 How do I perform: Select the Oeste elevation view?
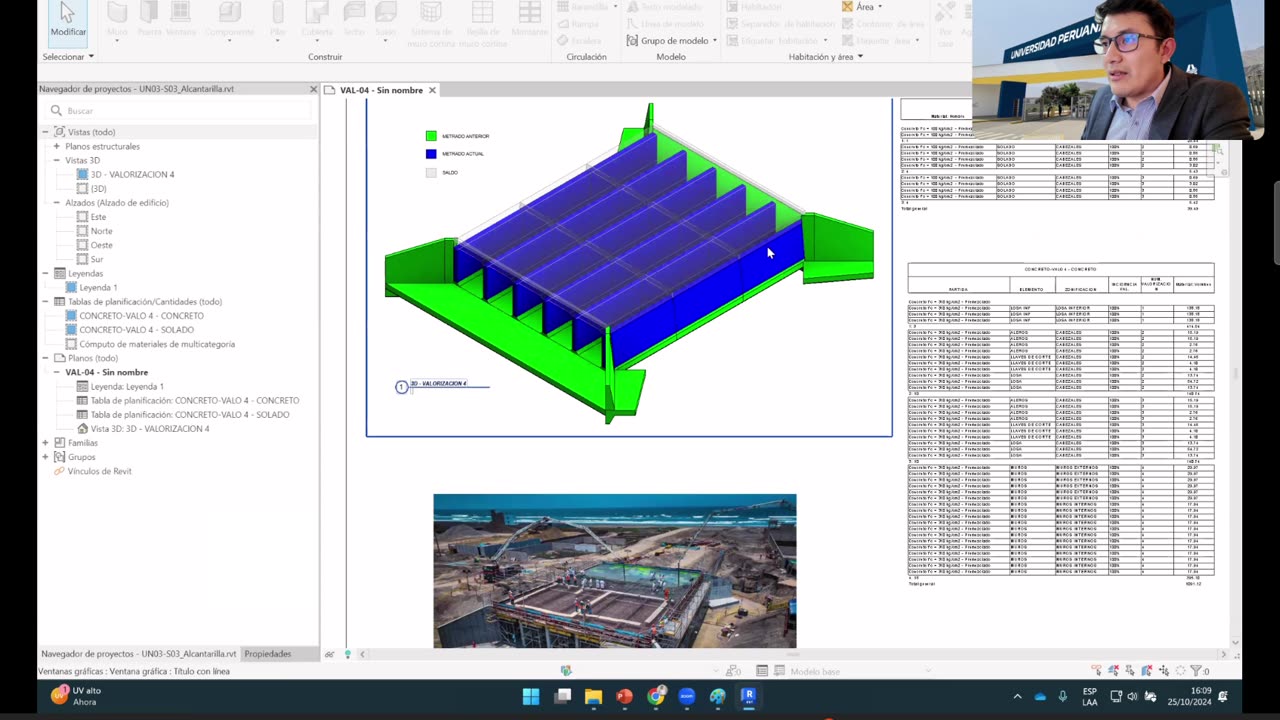point(101,245)
